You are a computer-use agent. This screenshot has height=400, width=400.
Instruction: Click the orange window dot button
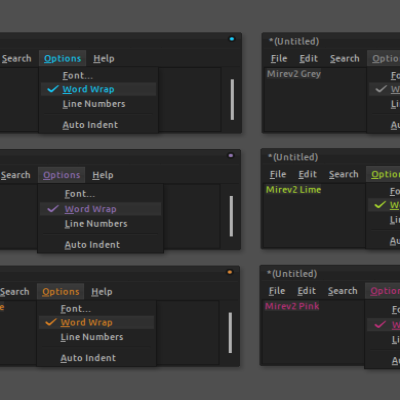(x=230, y=272)
